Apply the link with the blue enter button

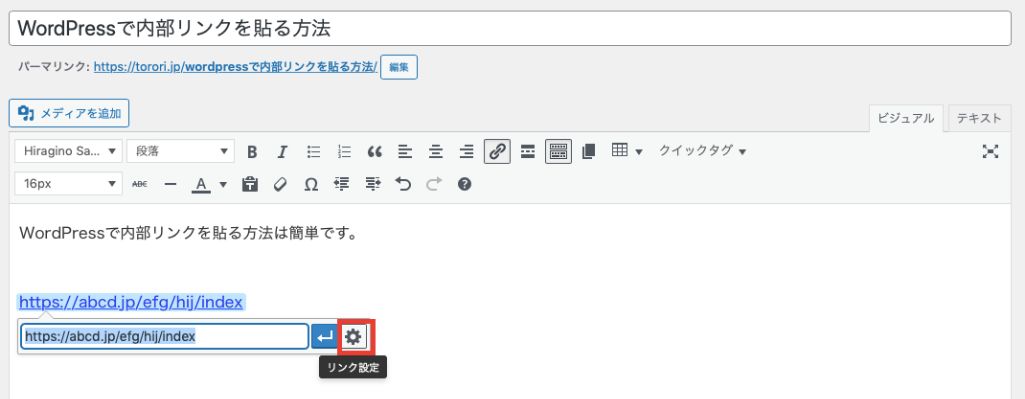coord(324,337)
